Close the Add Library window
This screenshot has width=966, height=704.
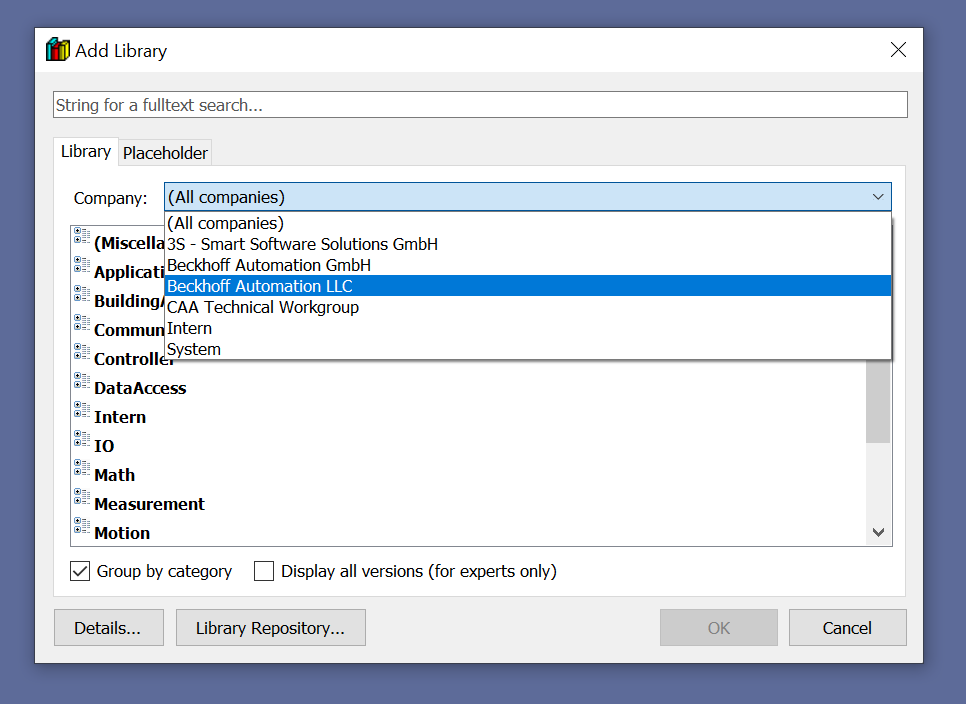coord(898,50)
